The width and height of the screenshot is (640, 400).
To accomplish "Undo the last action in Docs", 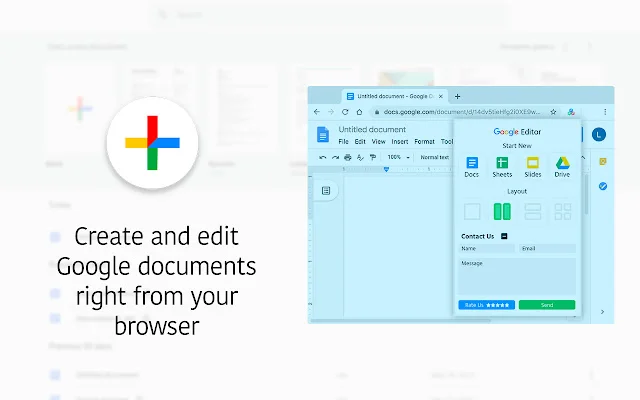I will 322,157.
